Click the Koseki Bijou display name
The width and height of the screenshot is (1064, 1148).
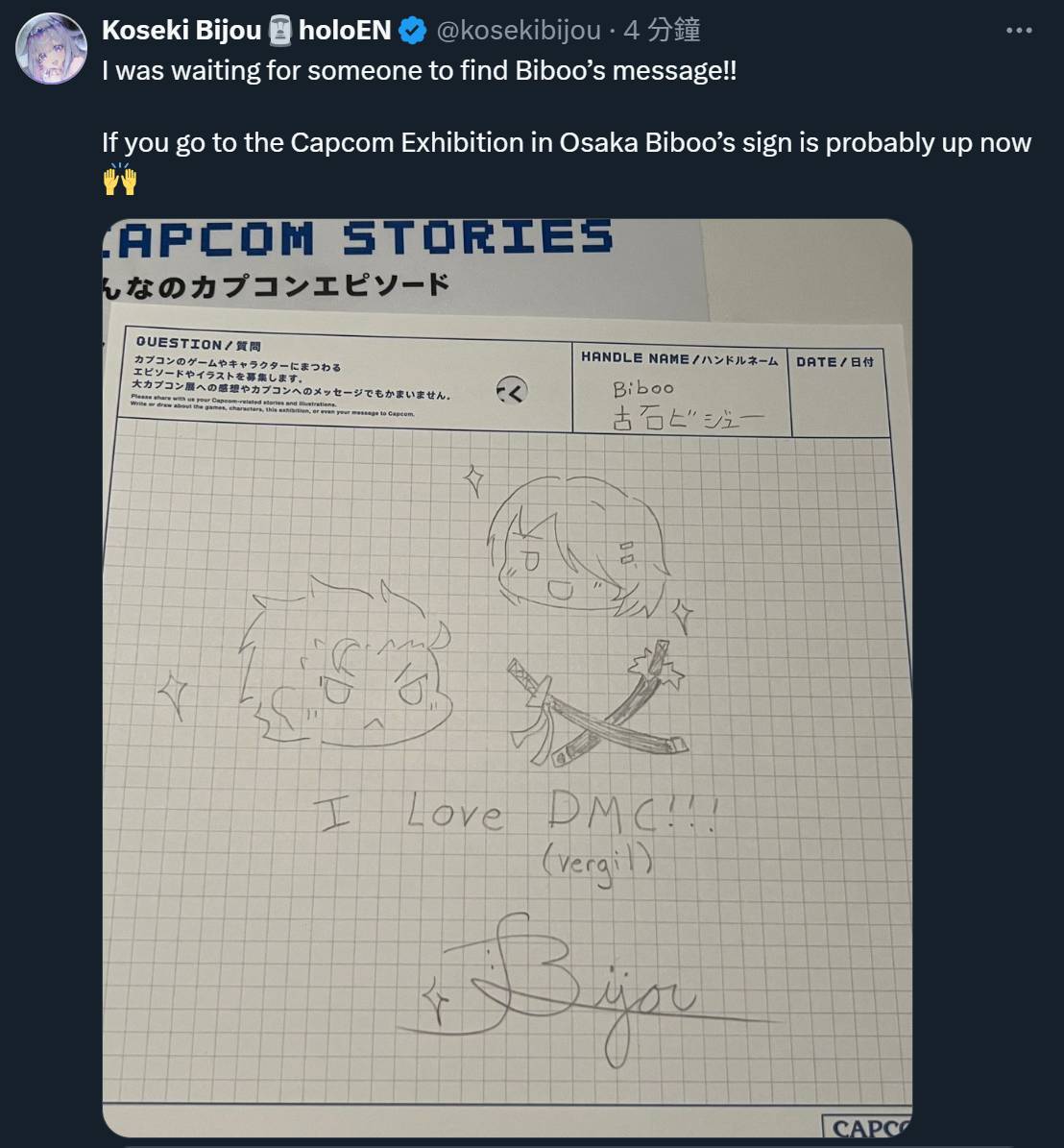click(x=181, y=30)
